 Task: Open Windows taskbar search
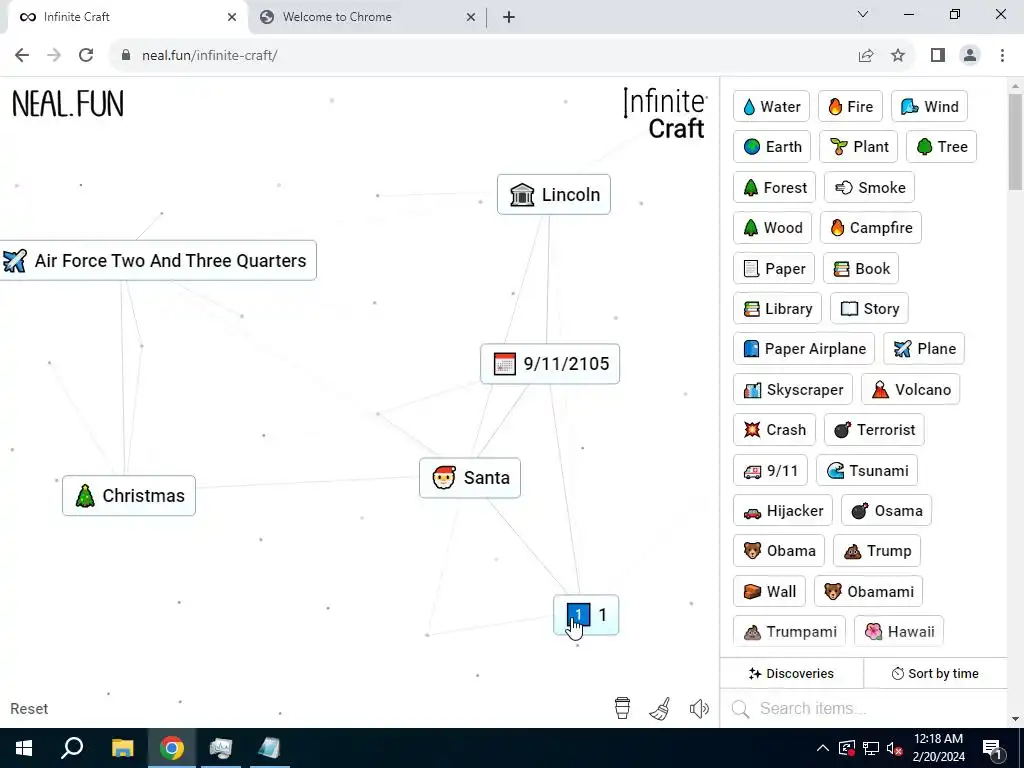pos(72,748)
